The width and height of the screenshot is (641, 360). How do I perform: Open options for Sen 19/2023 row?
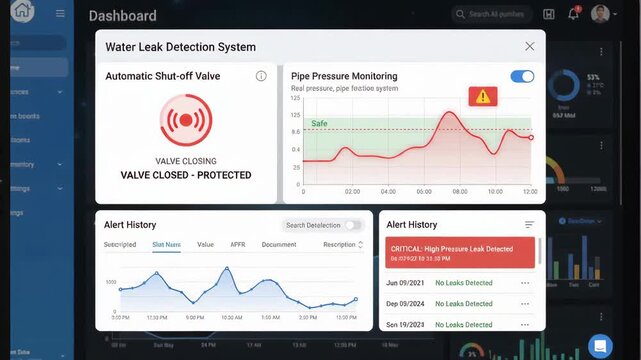point(525,325)
